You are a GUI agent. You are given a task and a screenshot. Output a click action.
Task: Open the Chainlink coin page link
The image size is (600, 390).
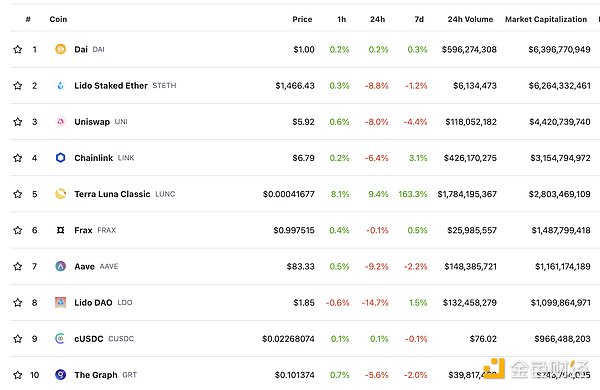click(93, 158)
